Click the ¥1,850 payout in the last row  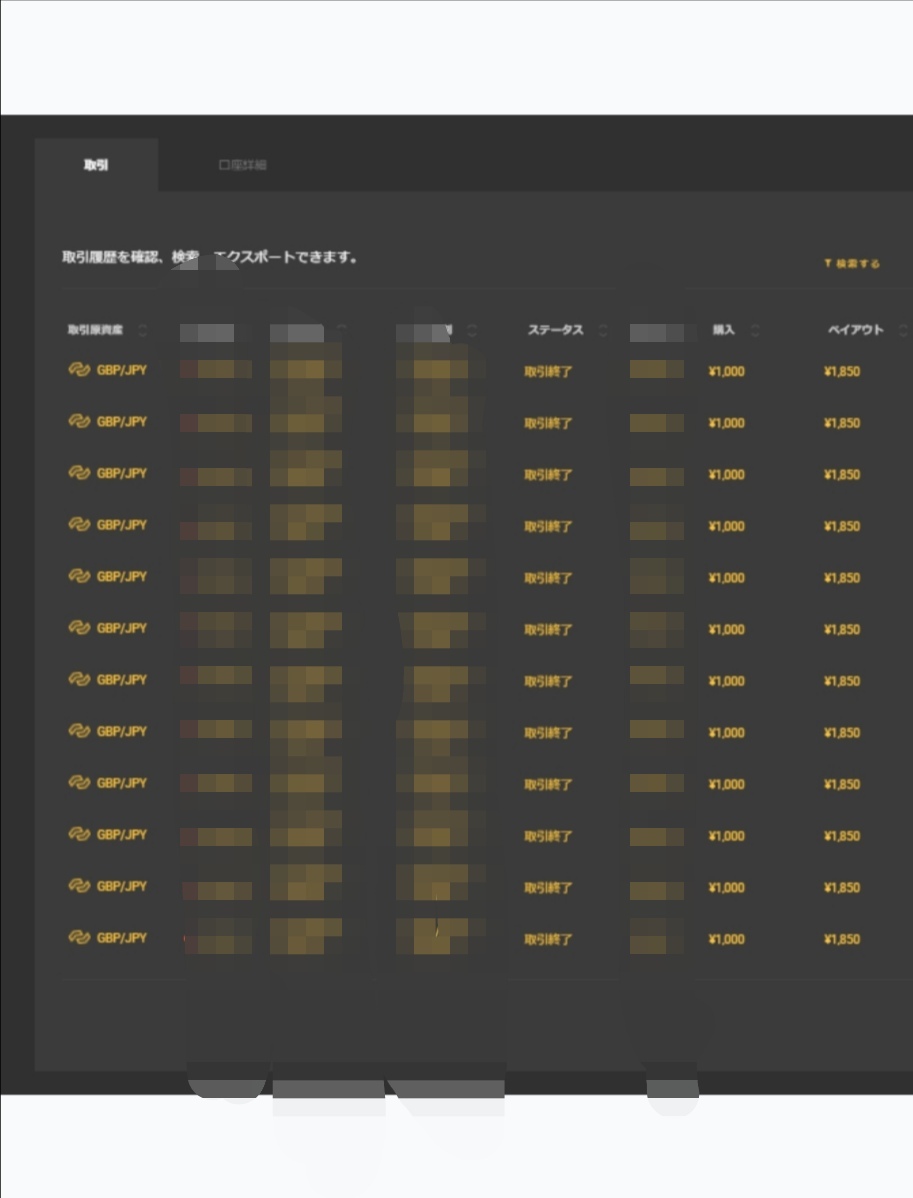click(842, 939)
